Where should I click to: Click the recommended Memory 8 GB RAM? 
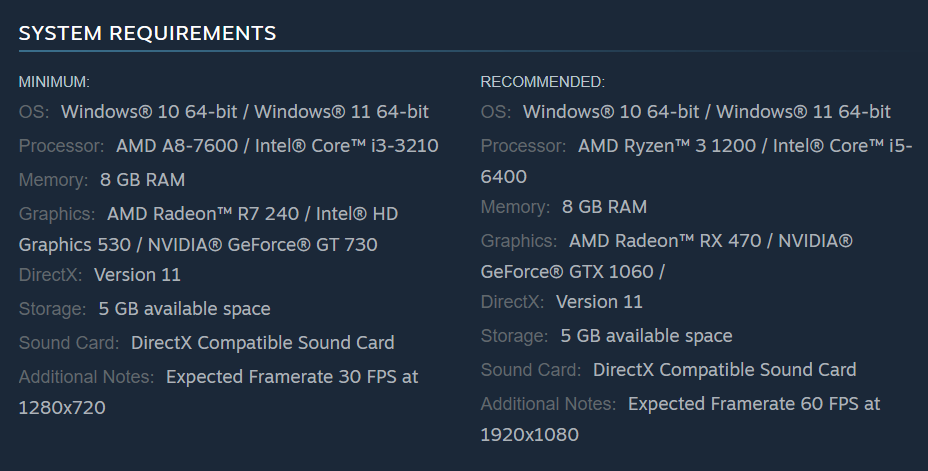(x=604, y=207)
